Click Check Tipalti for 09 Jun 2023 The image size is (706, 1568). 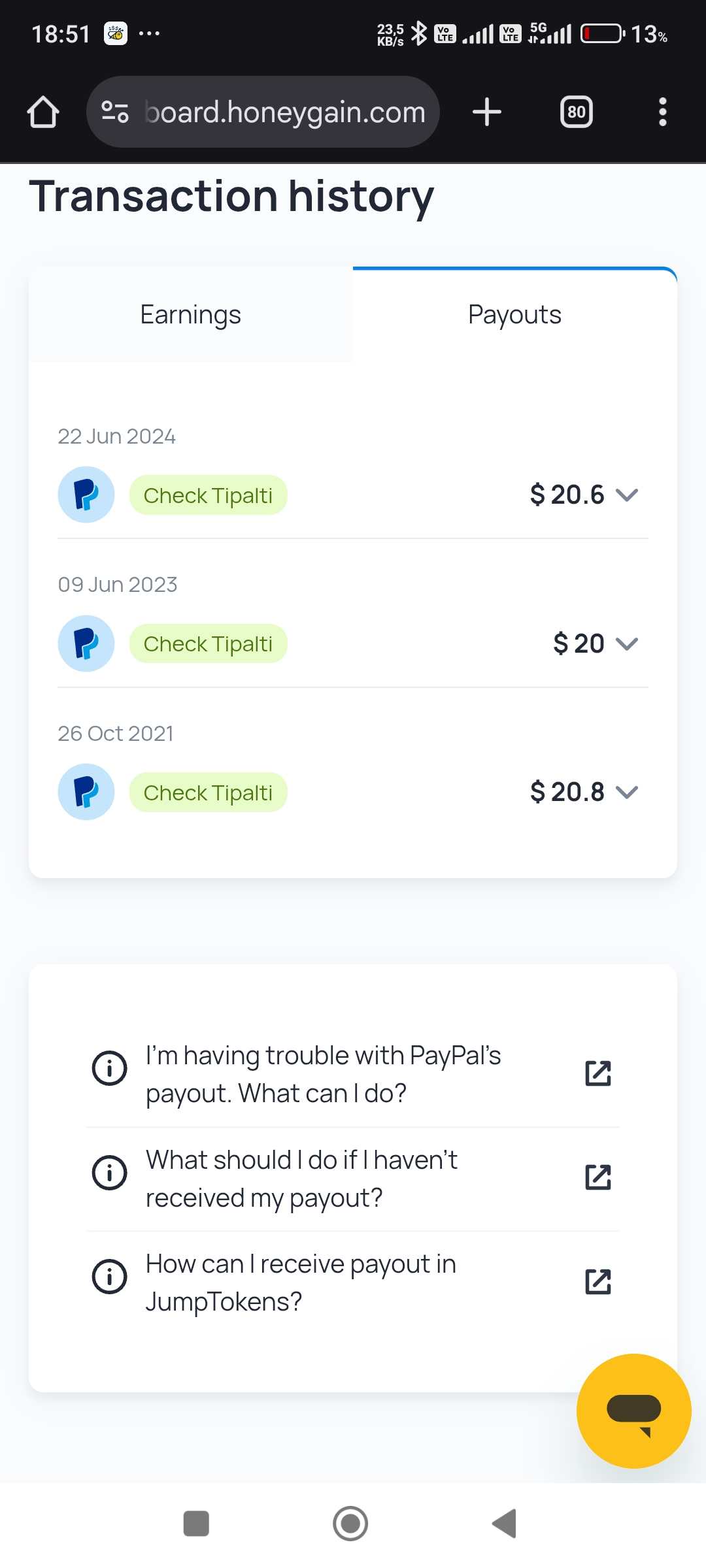tap(208, 644)
